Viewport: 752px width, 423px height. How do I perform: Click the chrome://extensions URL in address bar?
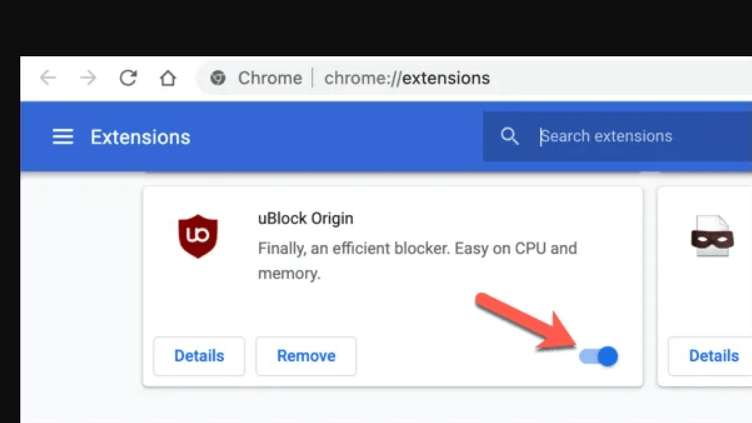(x=407, y=78)
